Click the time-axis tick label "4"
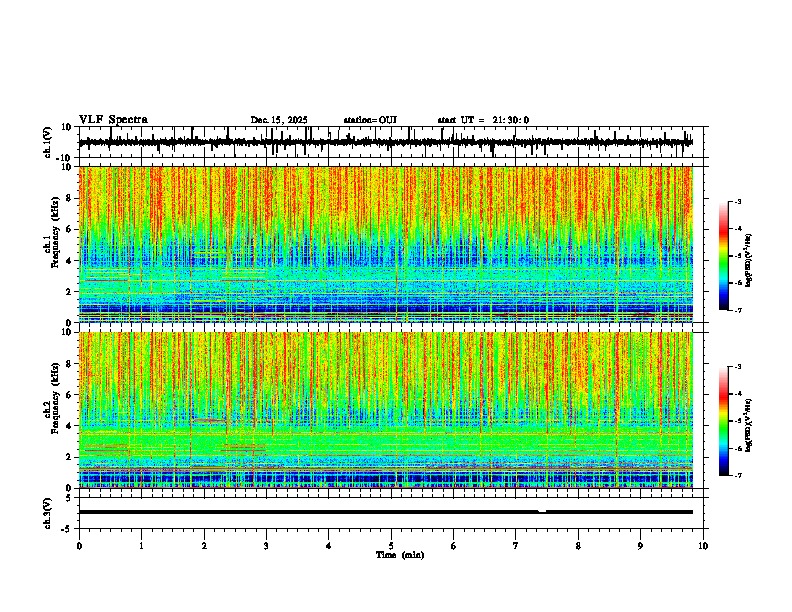 tap(329, 546)
